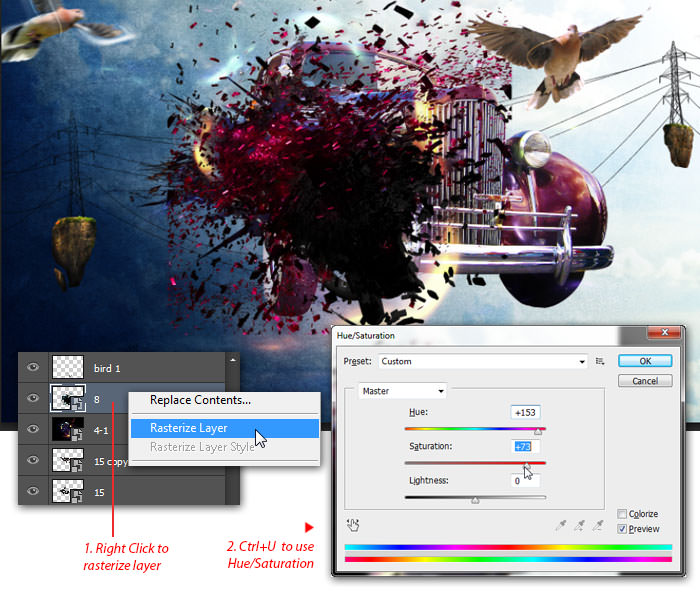Uncheck the Preview checkbox
The width and height of the screenshot is (700, 600).
[622, 529]
